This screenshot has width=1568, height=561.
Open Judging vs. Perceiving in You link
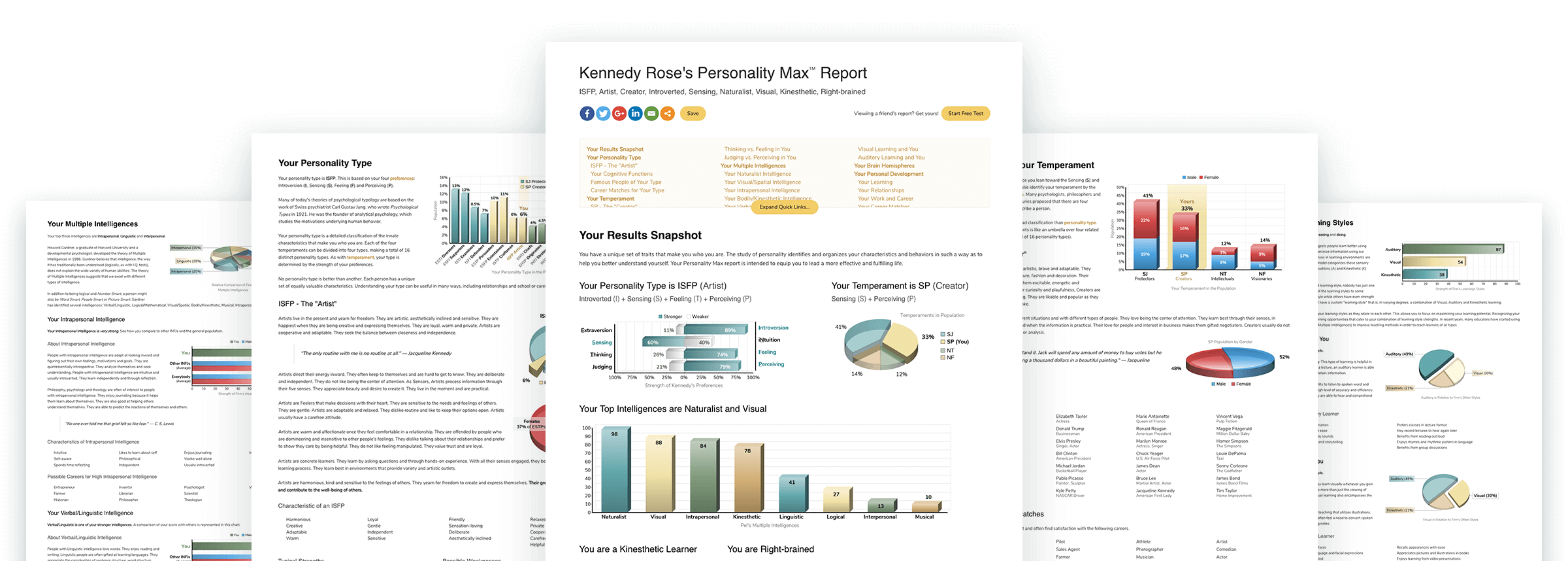coord(760,158)
